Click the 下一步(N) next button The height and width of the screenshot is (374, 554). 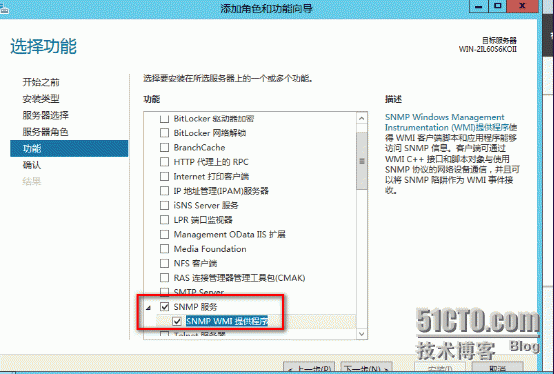point(366,368)
